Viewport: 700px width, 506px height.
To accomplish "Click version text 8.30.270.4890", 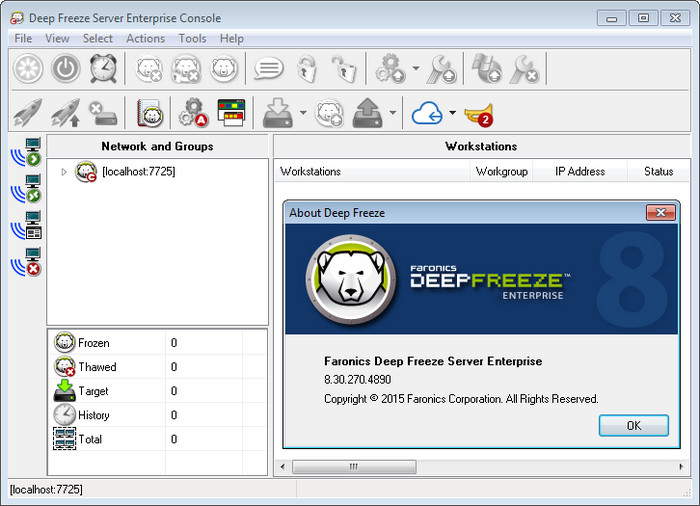I will tap(358, 380).
